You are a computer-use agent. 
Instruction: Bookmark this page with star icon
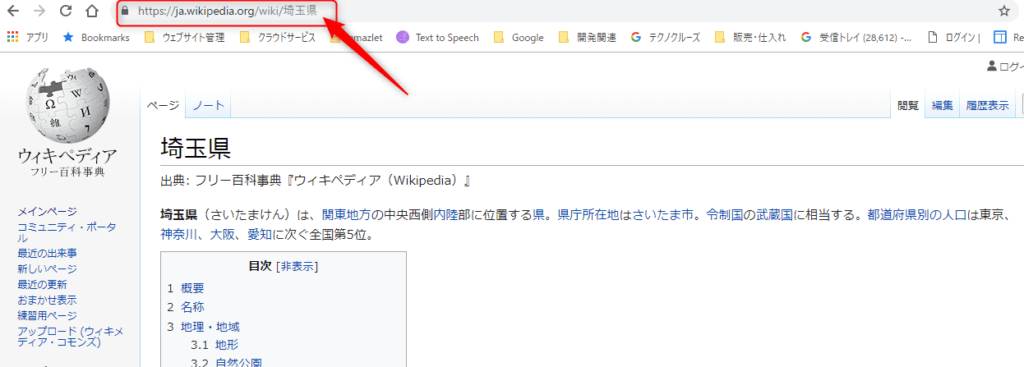click(1004, 10)
